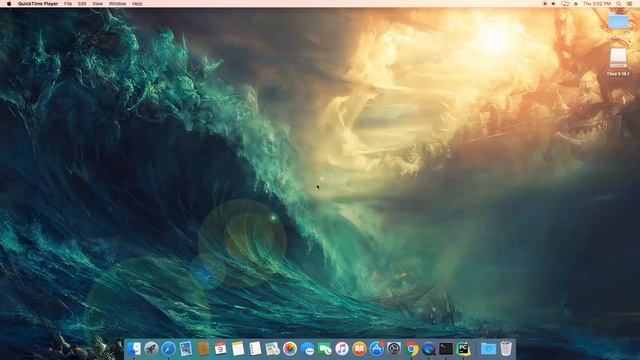The height and width of the screenshot is (360, 640).
Task: Open the File menu
Action: coord(68,4)
